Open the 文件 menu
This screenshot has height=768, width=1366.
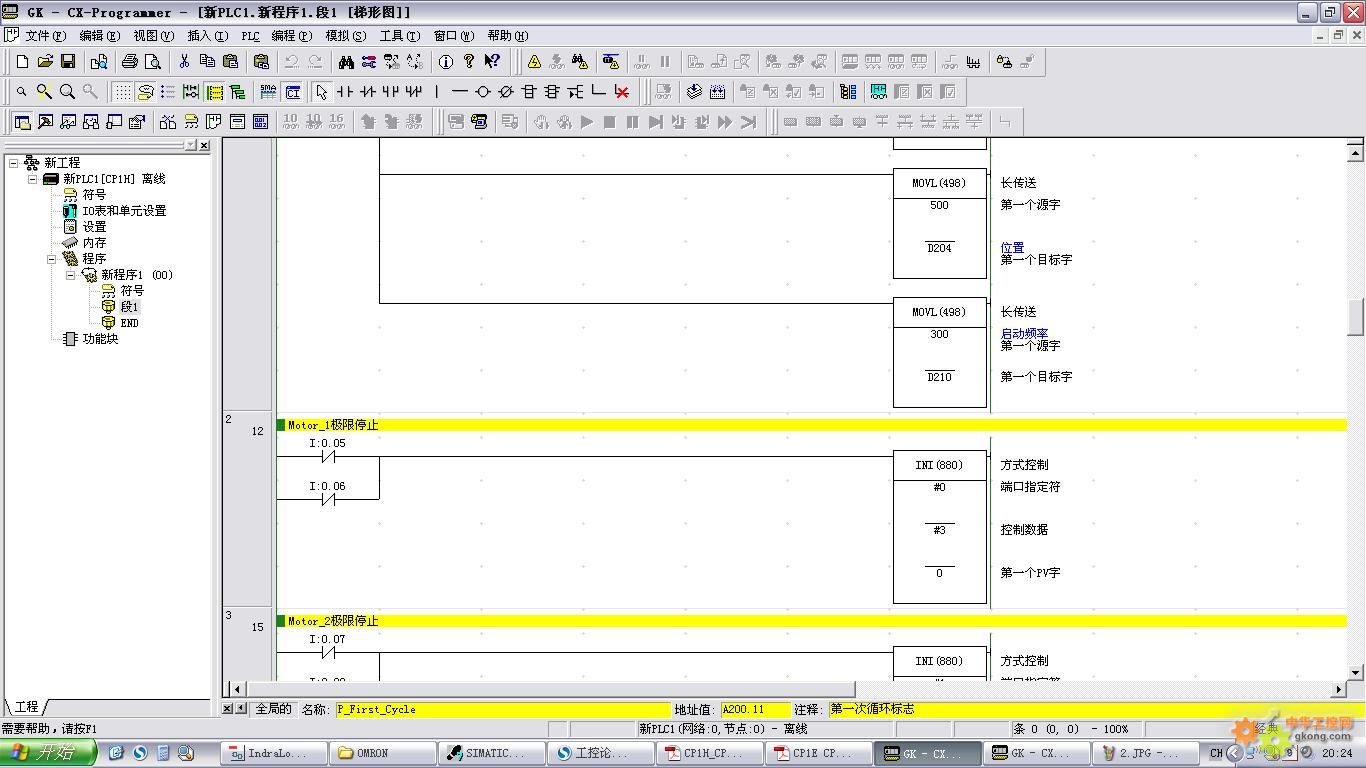click(46, 35)
